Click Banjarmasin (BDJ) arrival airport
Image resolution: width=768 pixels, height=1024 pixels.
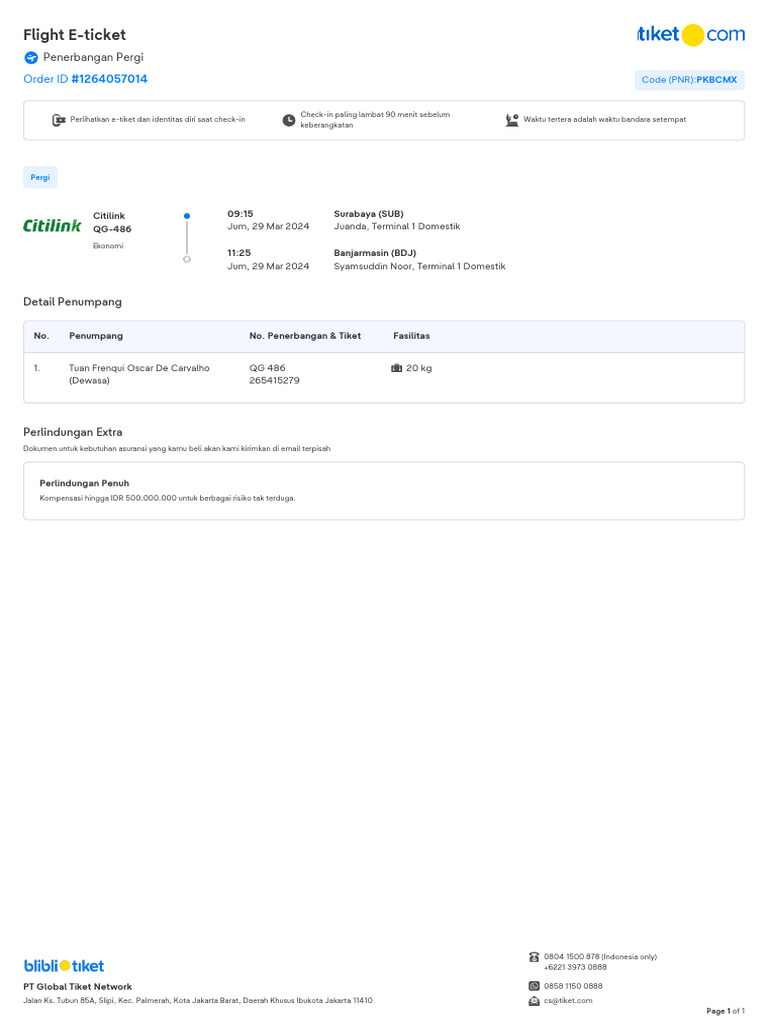pos(375,253)
